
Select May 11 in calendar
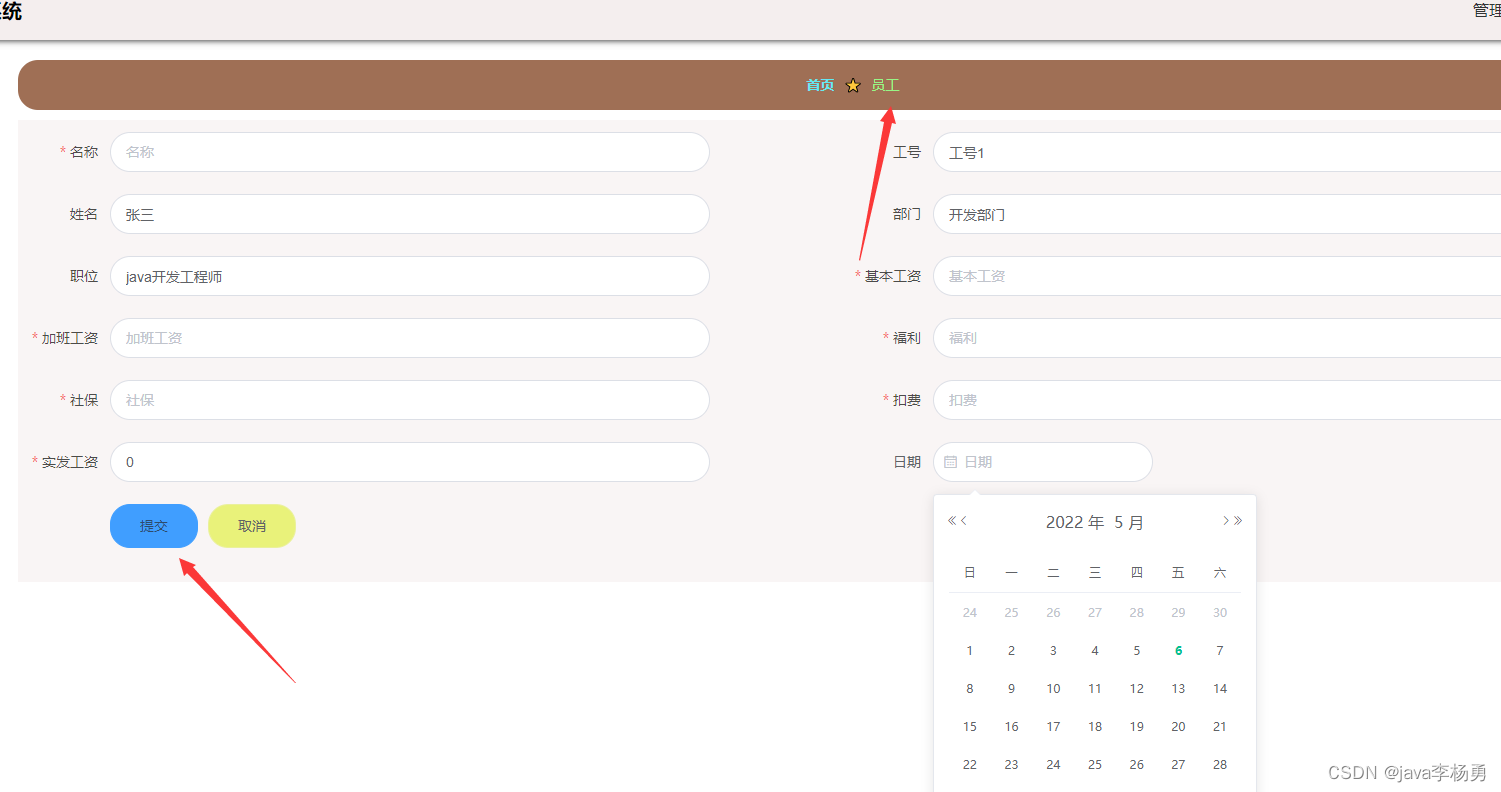(x=1095, y=689)
